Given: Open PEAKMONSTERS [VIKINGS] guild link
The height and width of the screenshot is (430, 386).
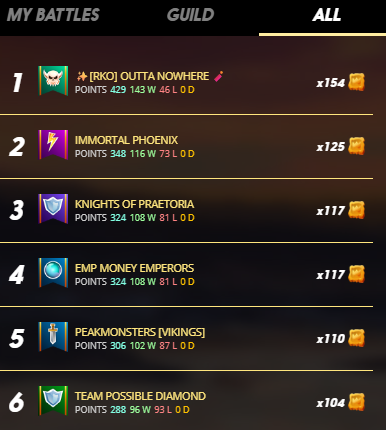Looking at the screenshot, I should (x=140, y=332).
